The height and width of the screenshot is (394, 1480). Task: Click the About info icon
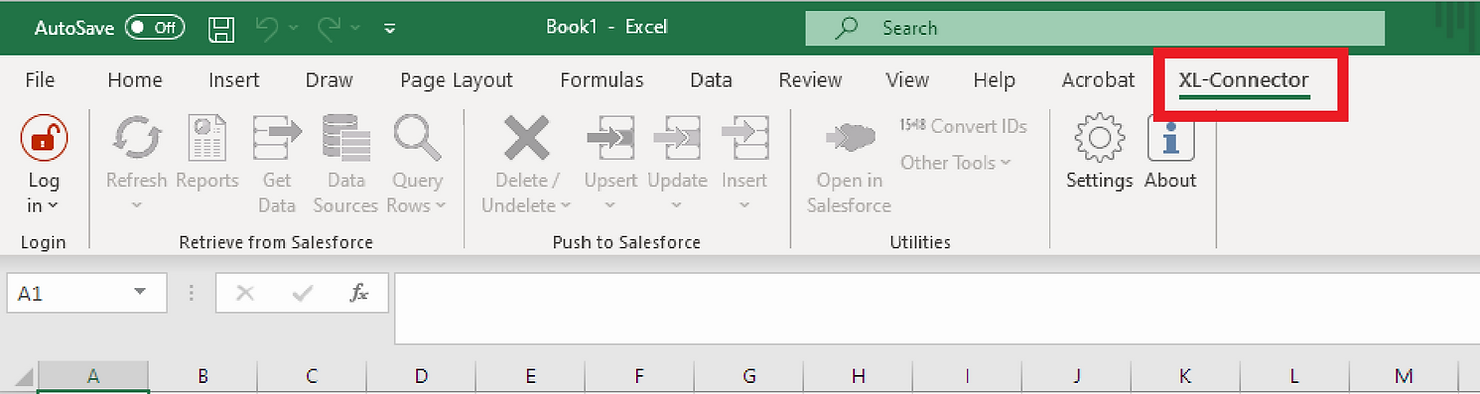tap(1170, 138)
